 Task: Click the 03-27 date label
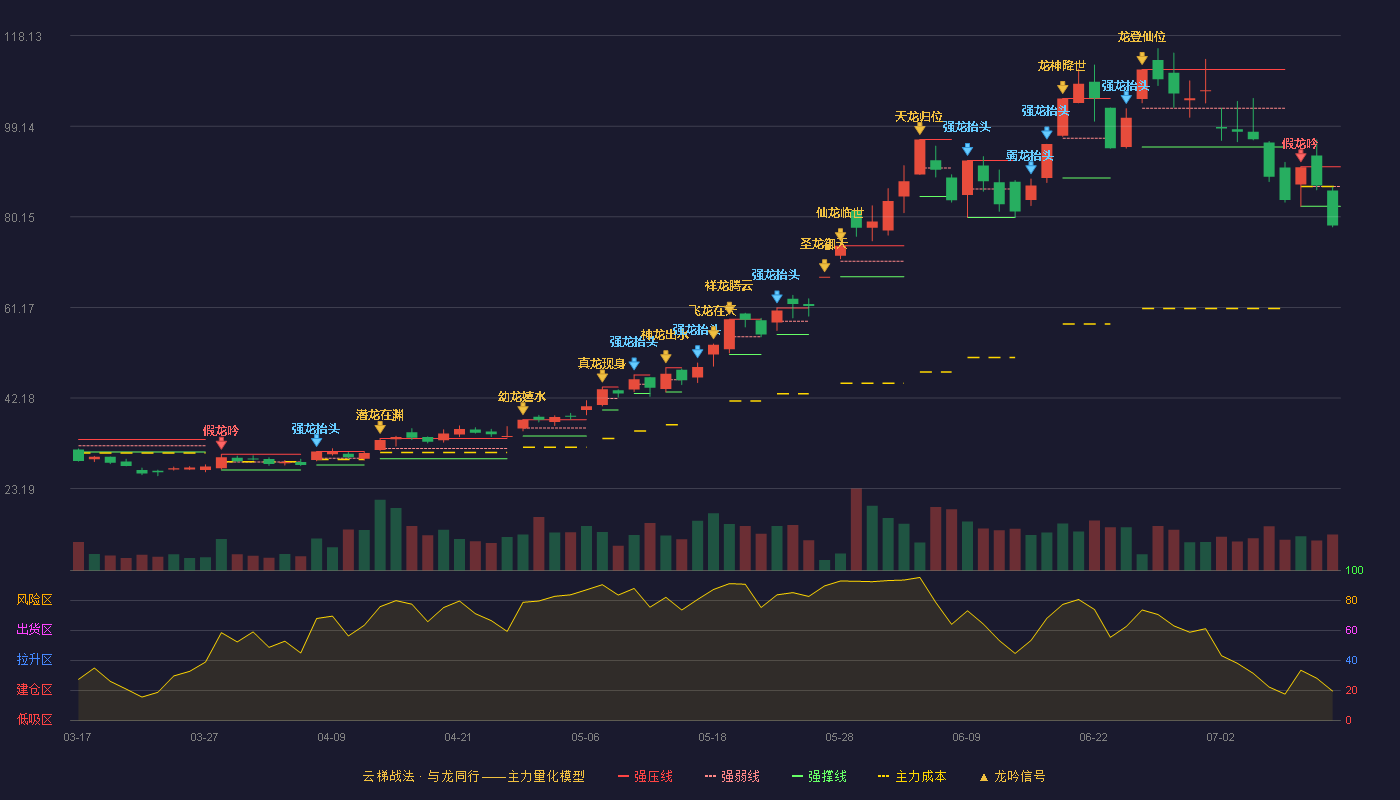coord(204,737)
